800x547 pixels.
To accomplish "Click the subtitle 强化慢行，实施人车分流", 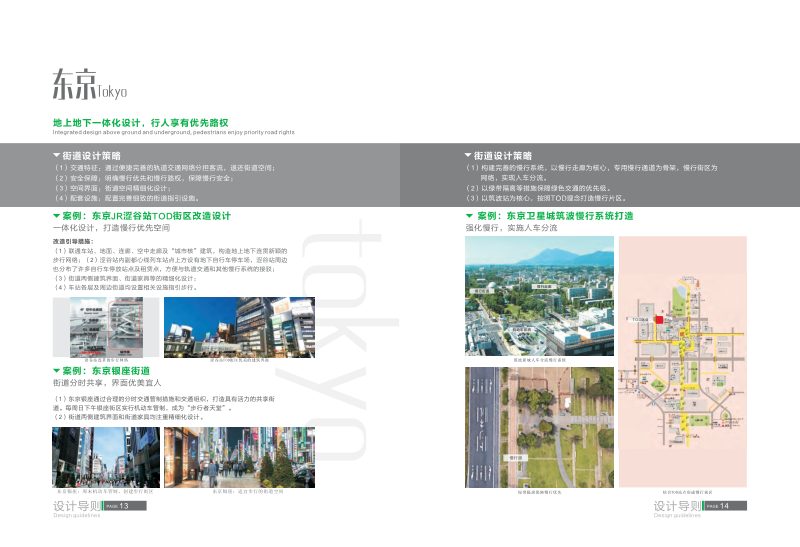I will 511,228.
